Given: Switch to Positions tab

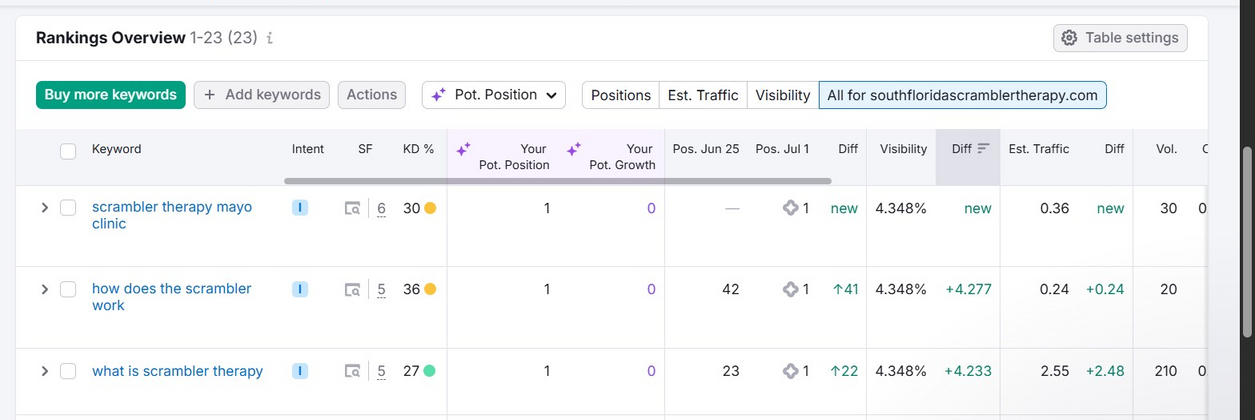Looking at the screenshot, I should click(x=620, y=95).
